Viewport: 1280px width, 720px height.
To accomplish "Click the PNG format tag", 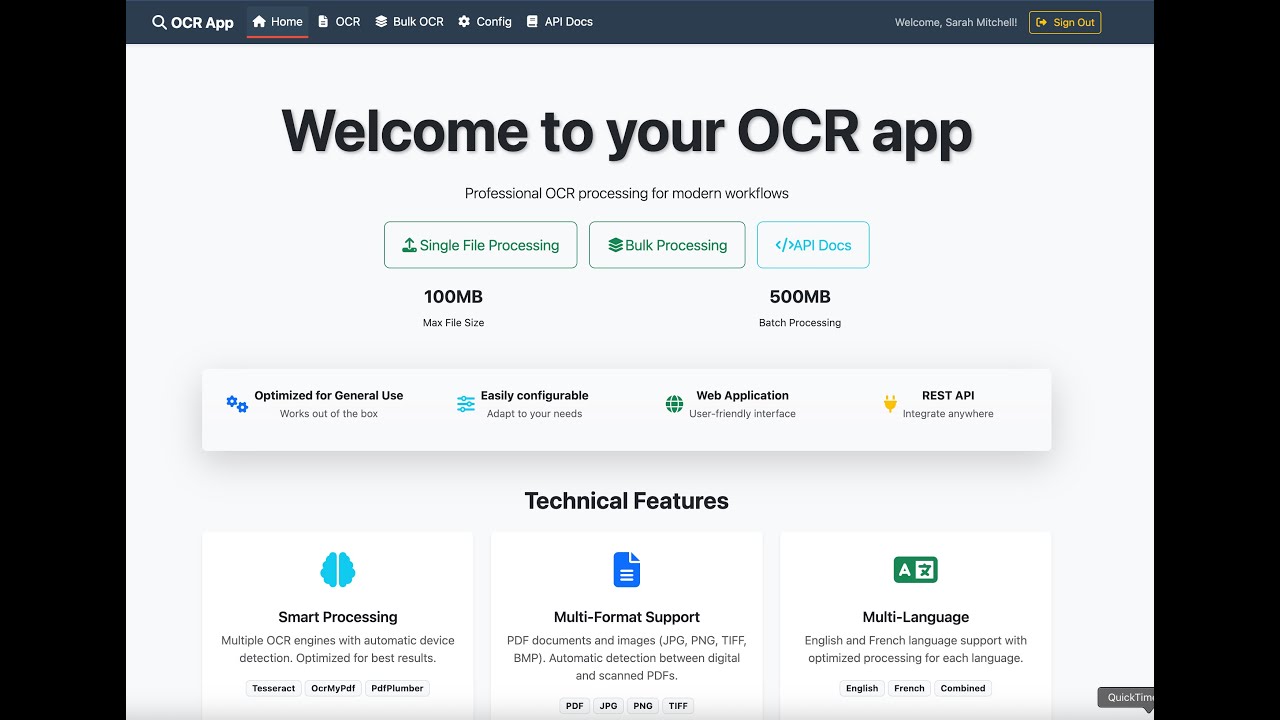I will click(x=643, y=706).
